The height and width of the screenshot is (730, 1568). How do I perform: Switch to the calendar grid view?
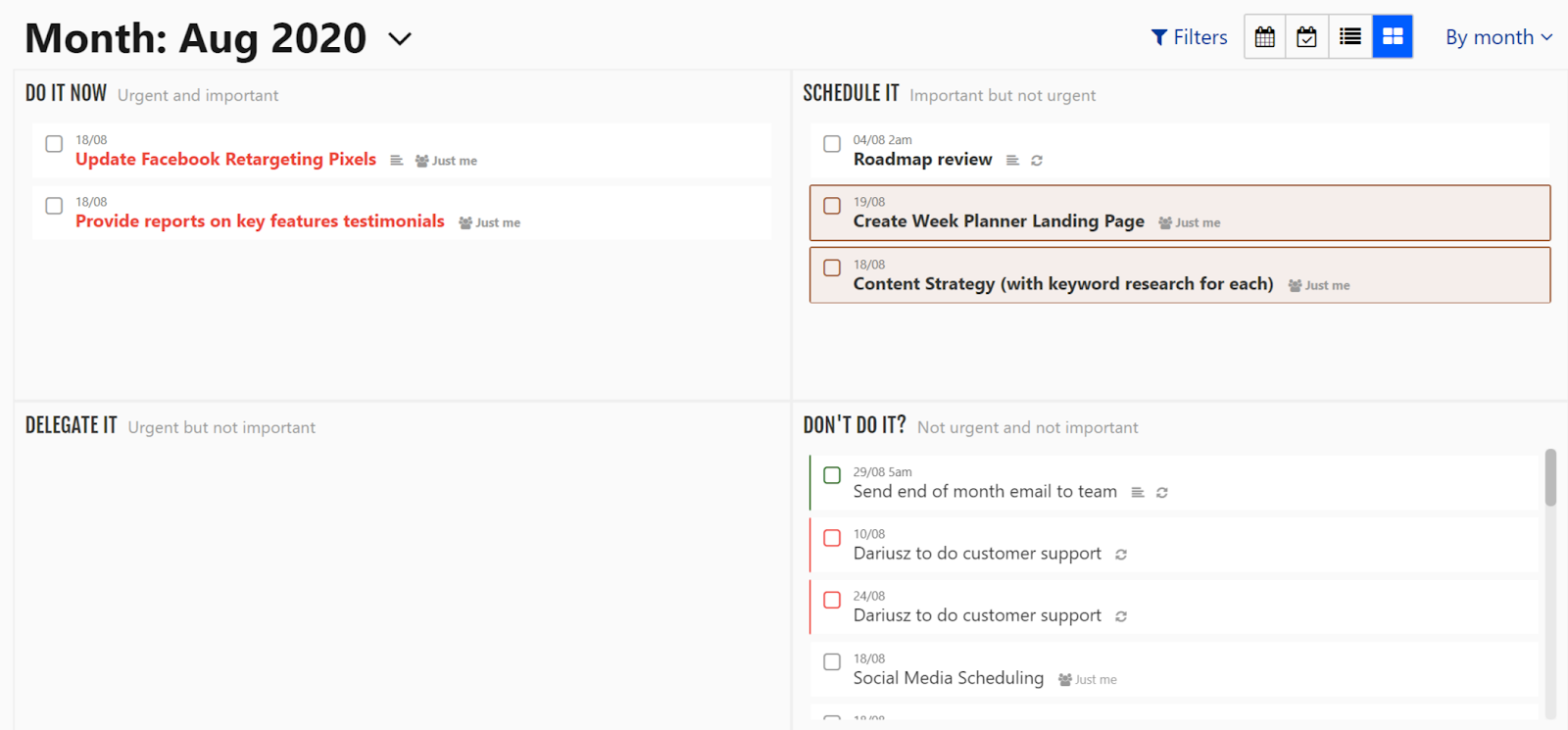1265,37
